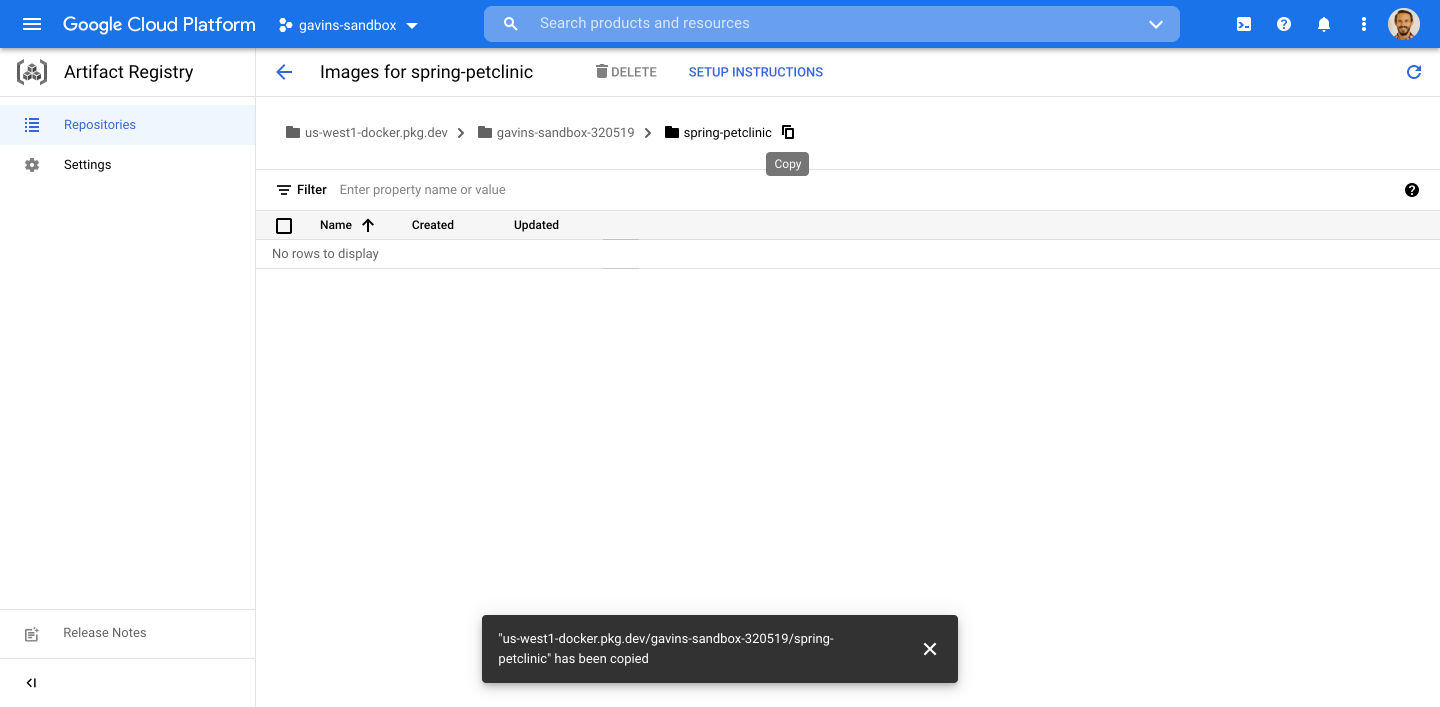Open the gavins-sandbox project selector dropdown
Image resolution: width=1440 pixels, height=707 pixels.
[x=348, y=25]
